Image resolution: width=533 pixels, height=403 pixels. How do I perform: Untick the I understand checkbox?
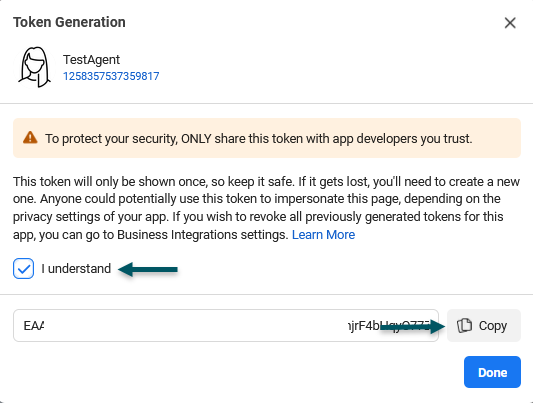tap(23, 268)
